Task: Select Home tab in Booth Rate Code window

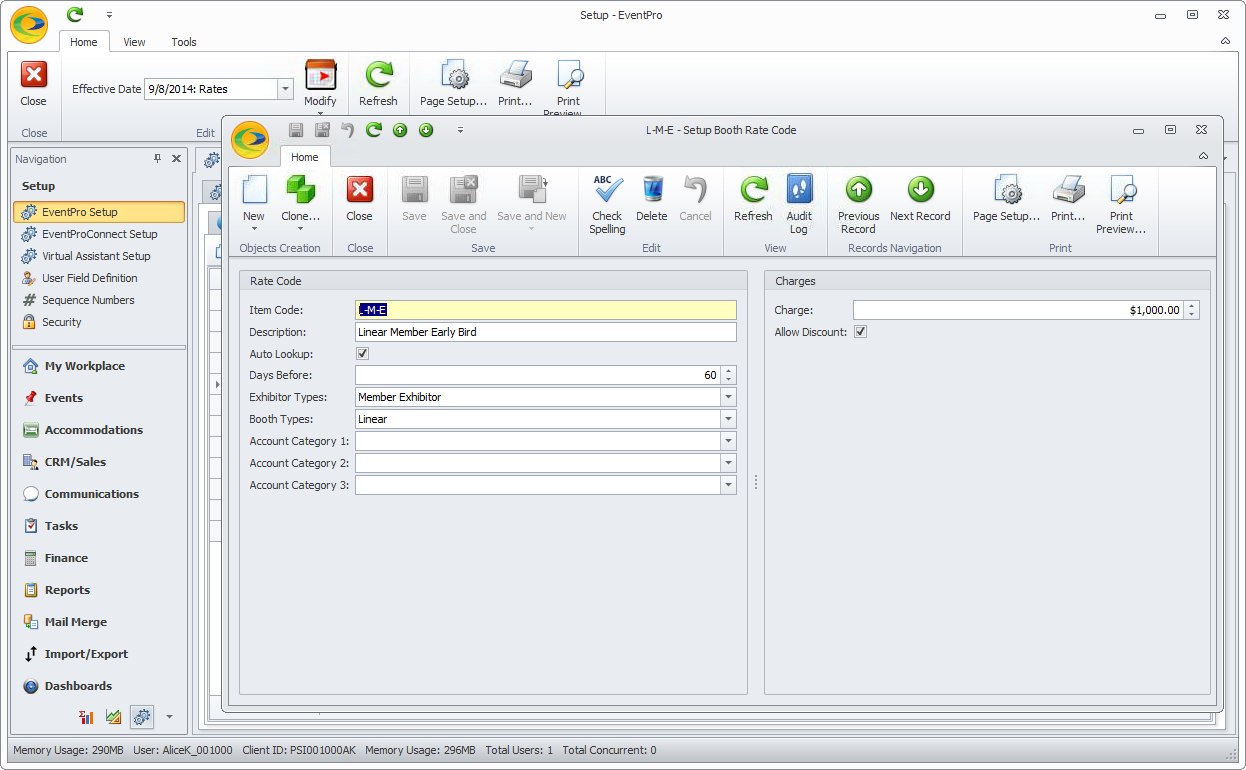Action: point(305,157)
